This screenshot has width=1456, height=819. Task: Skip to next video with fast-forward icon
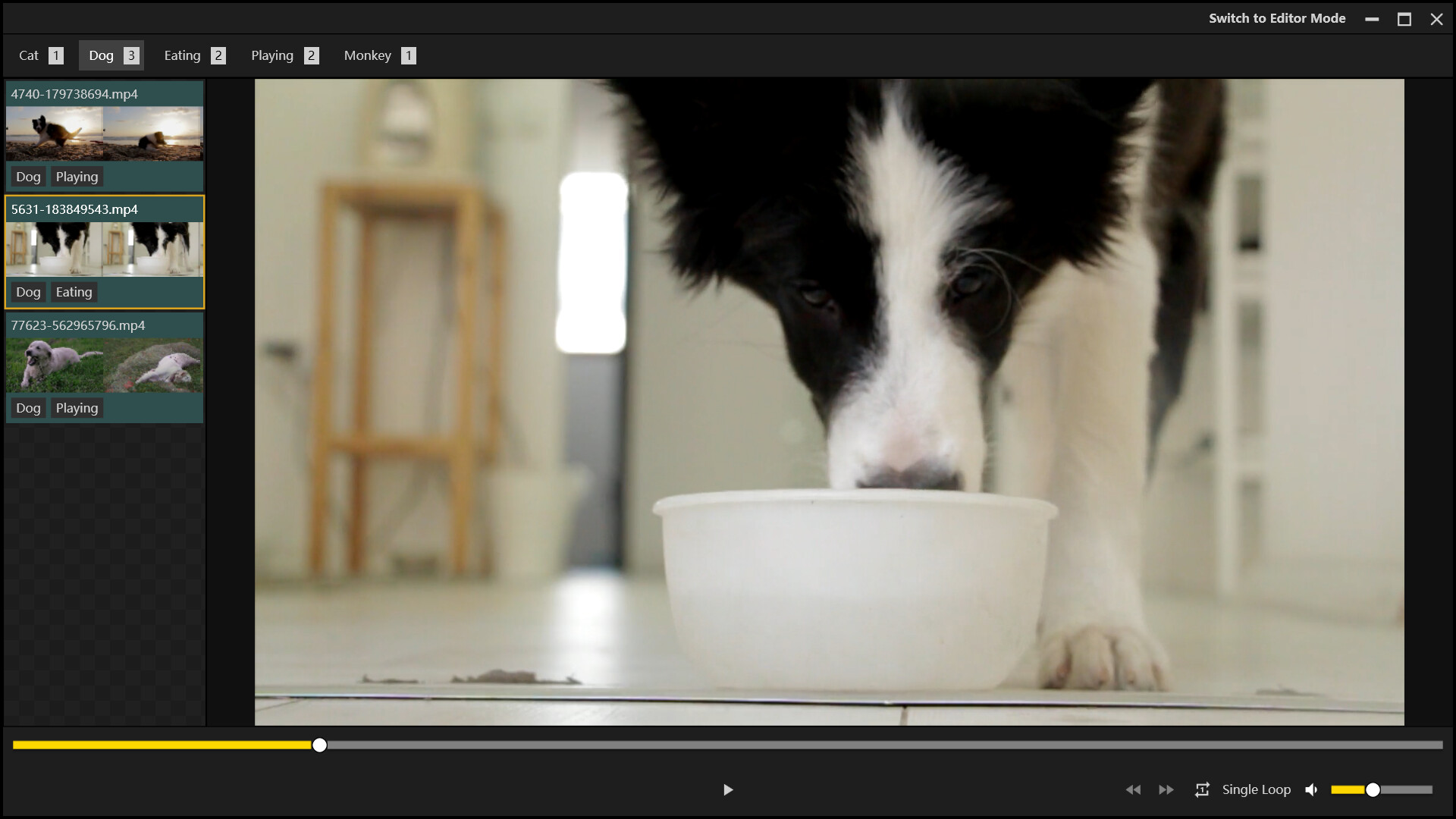(1166, 789)
